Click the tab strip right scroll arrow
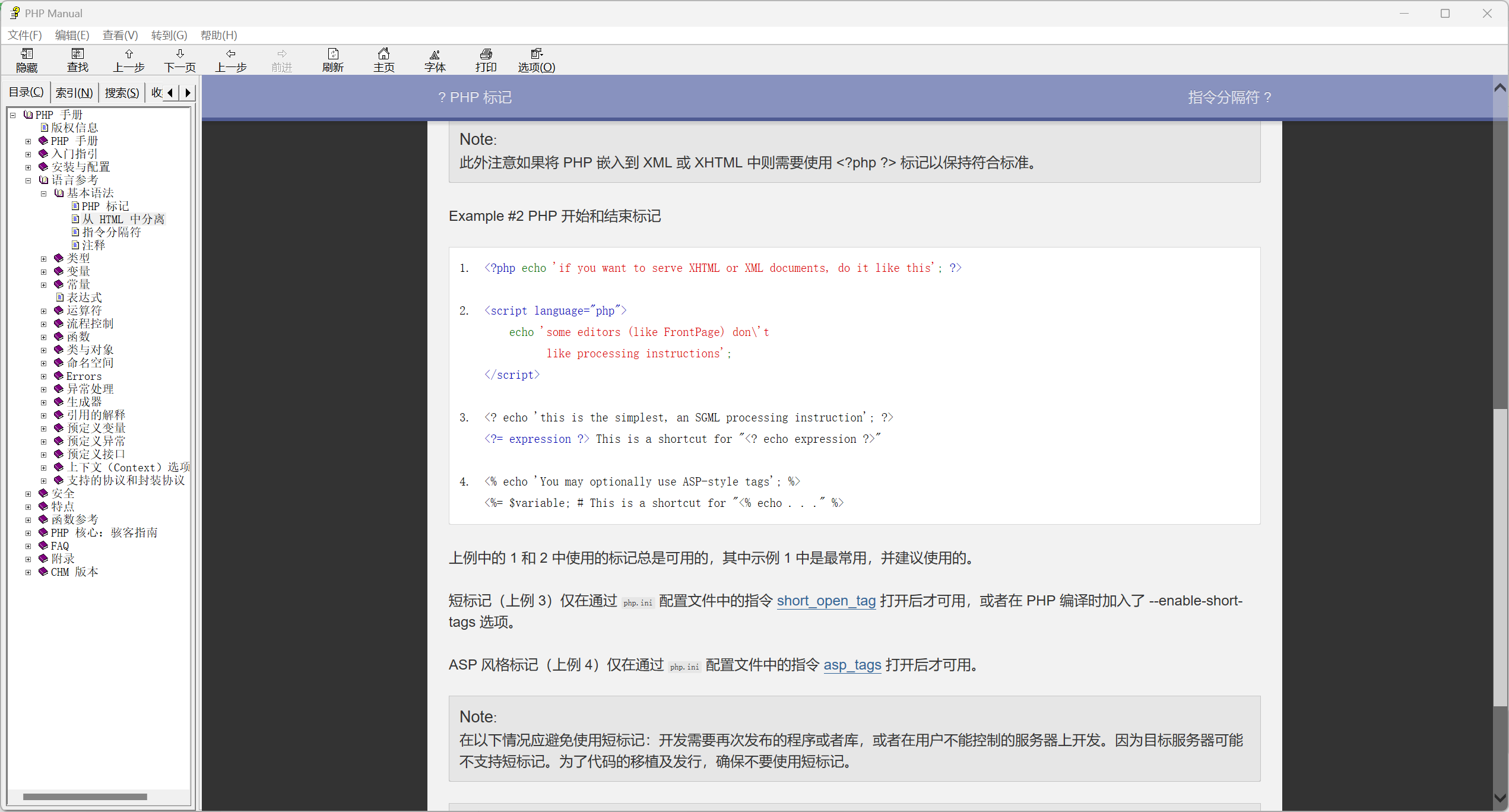Image resolution: width=1509 pixels, height=812 pixels. point(188,93)
